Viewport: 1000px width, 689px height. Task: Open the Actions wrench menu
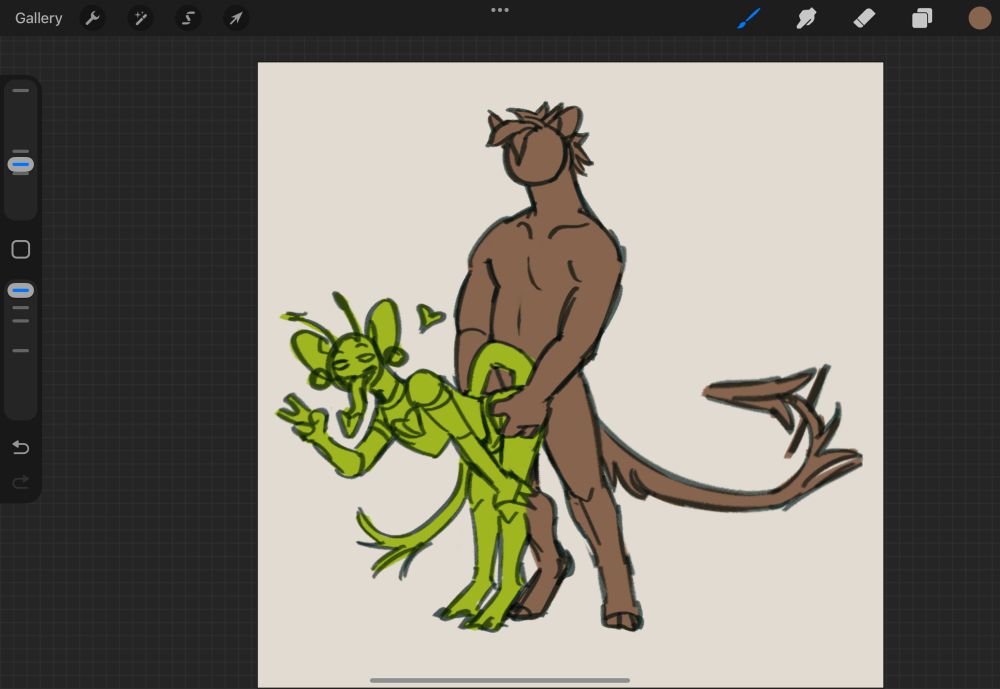(x=92, y=18)
